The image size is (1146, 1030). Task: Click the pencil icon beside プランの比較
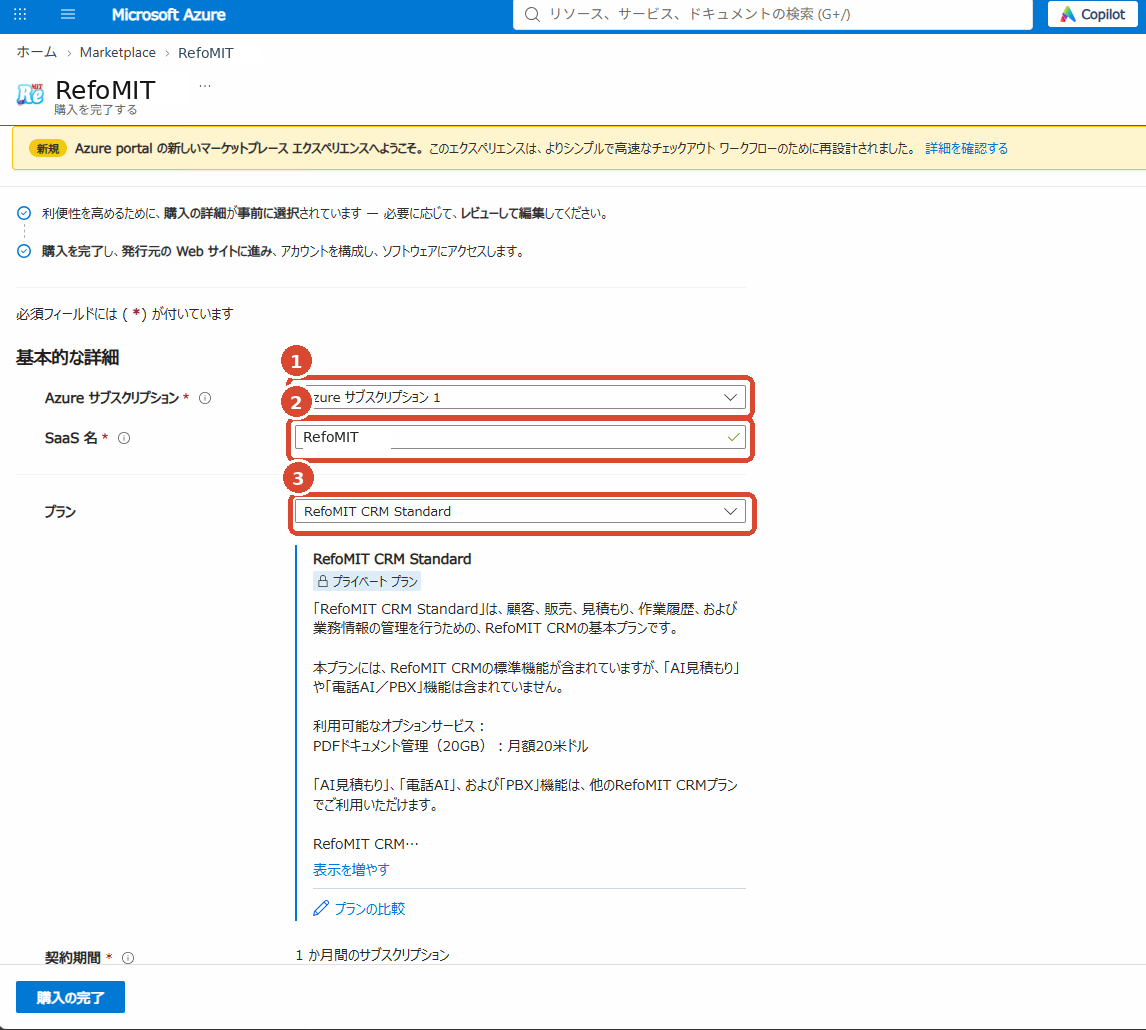[x=321, y=908]
